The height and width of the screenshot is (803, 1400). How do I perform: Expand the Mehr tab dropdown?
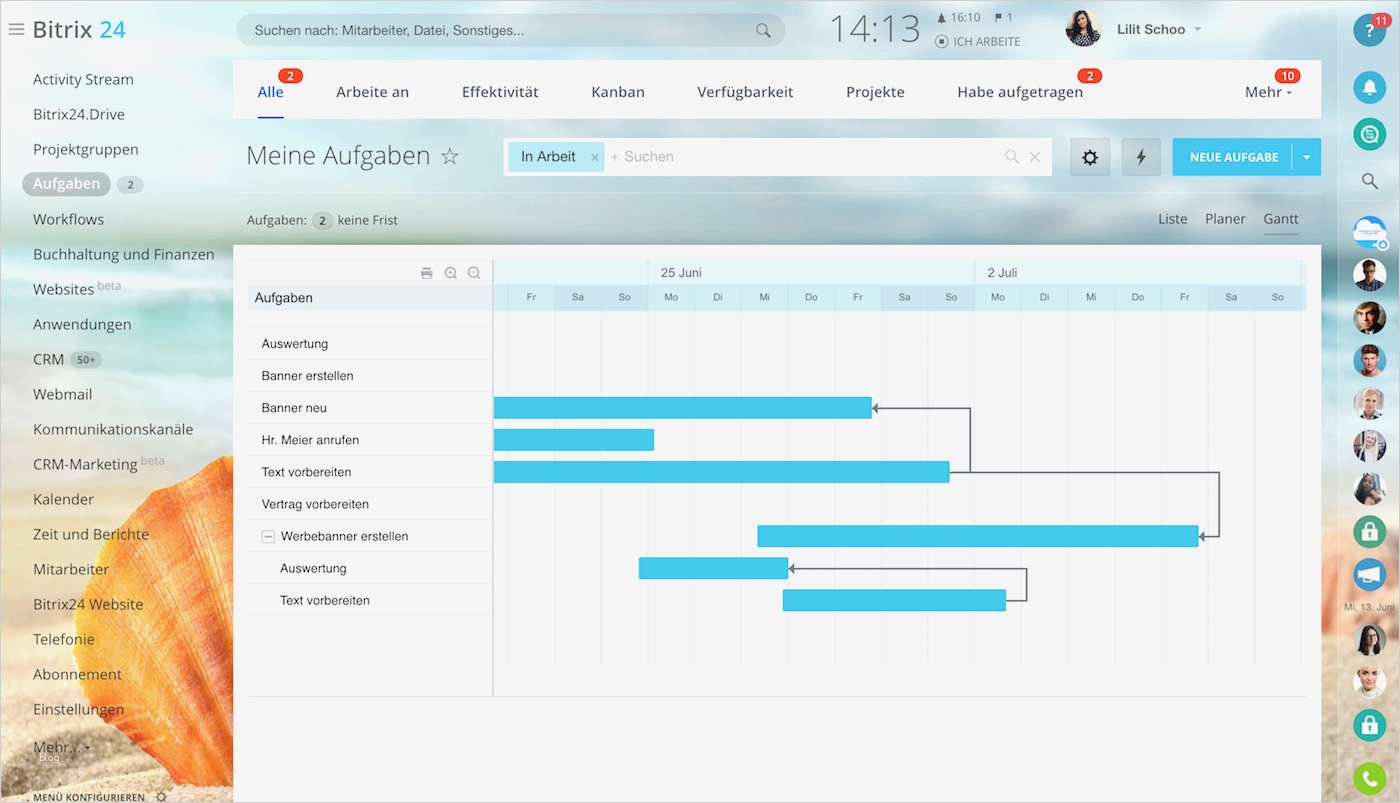point(1268,92)
